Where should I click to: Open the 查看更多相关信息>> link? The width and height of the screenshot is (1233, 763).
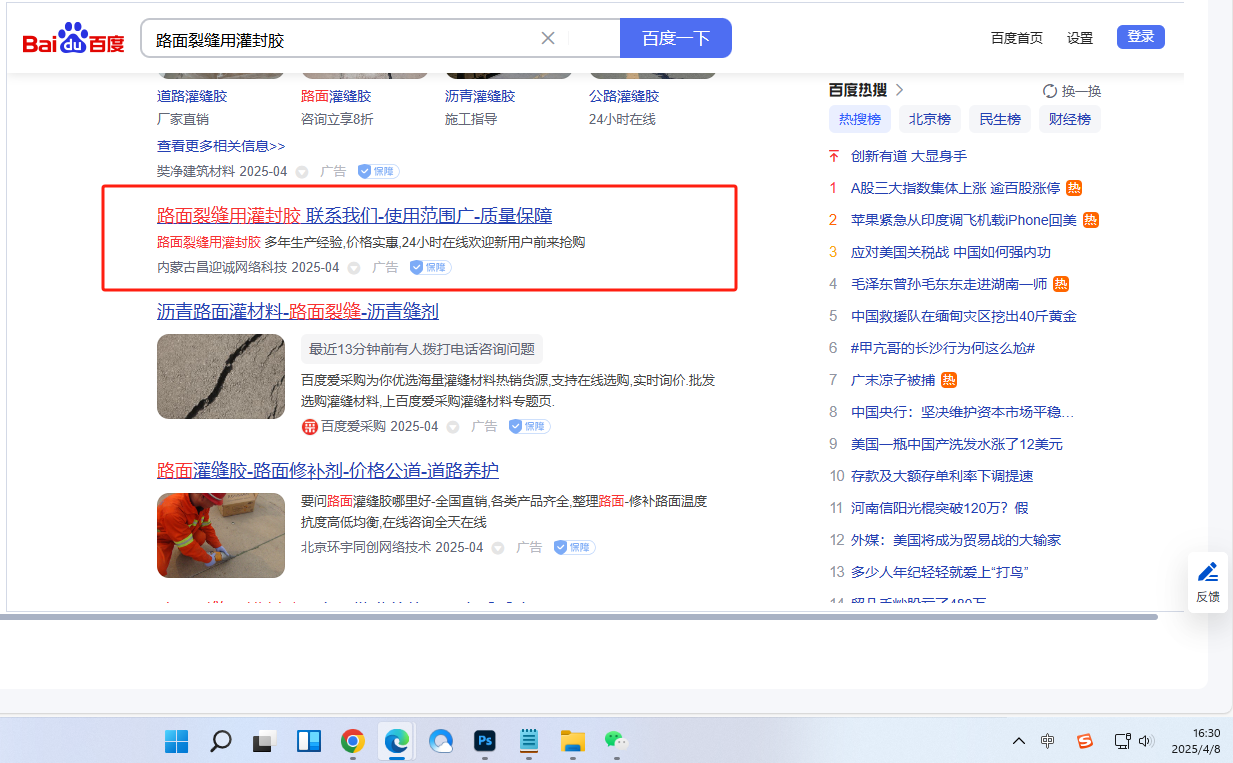click(221, 146)
